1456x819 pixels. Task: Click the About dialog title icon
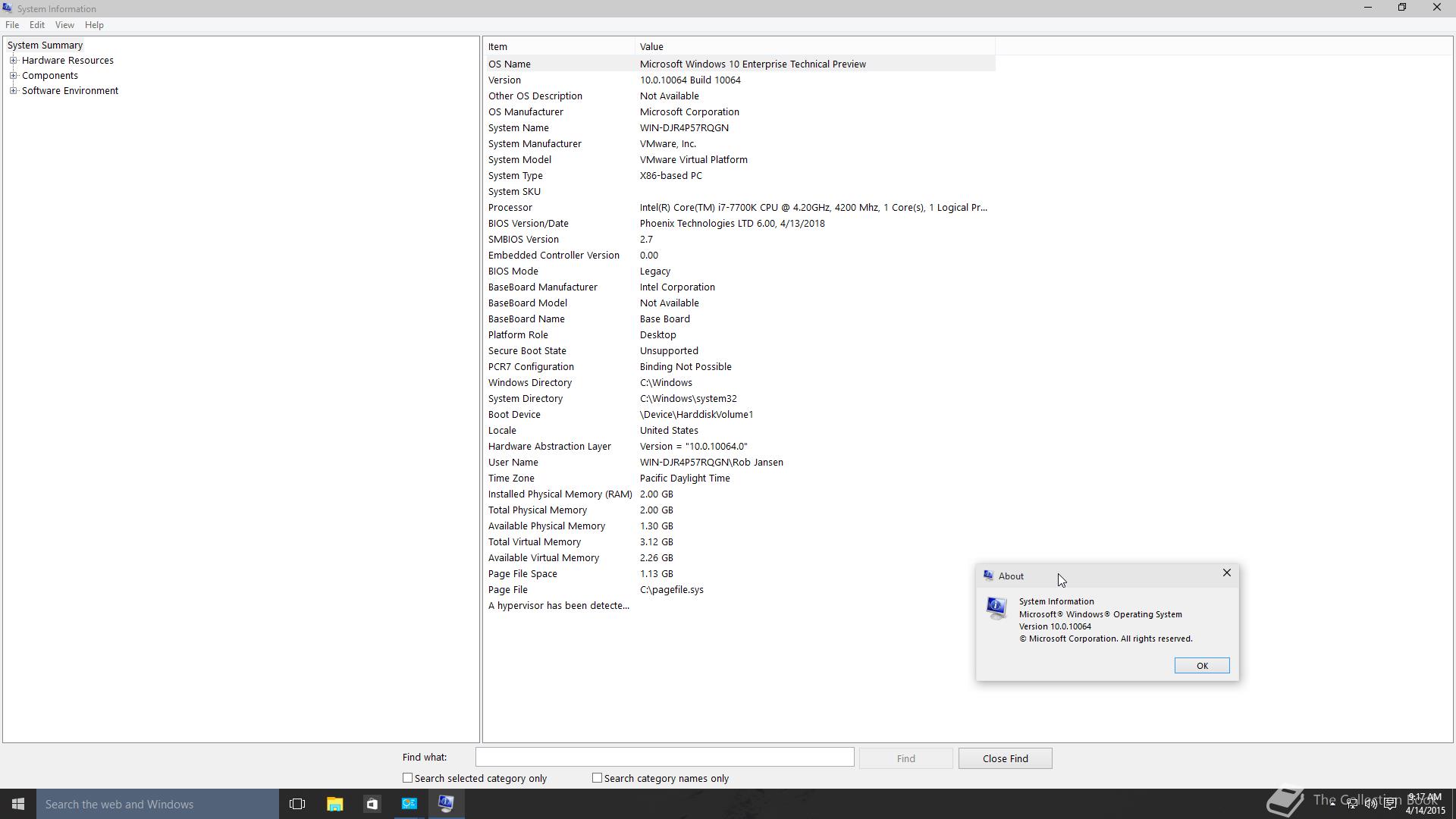click(988, 576)
